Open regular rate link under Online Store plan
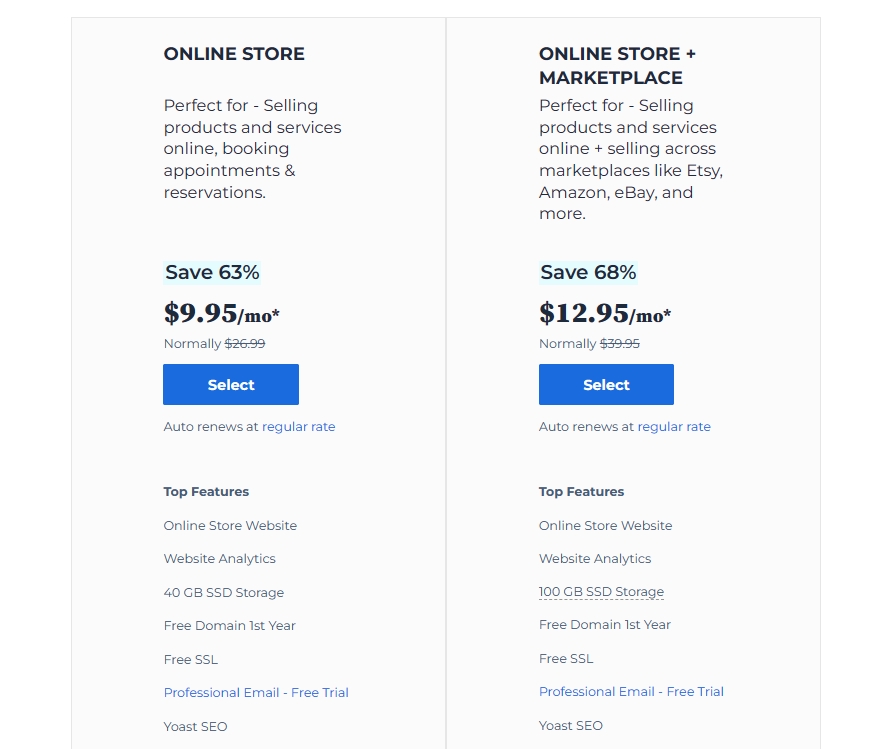This screenshot has width=891, height=749. pos(299,427)
